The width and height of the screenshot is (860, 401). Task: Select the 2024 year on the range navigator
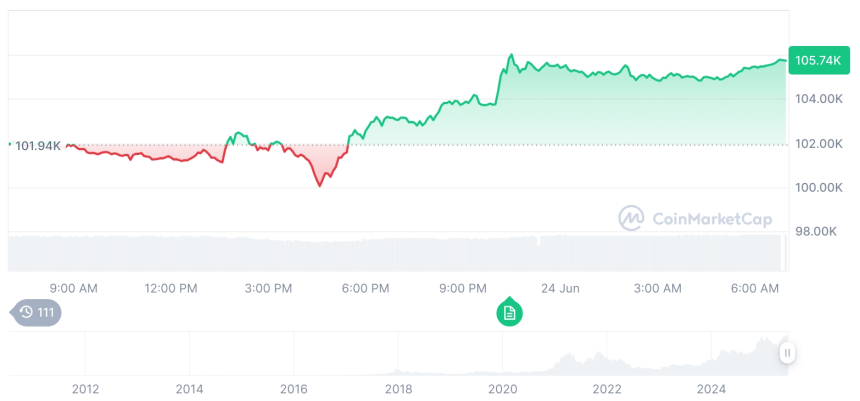pyautogui.click(x=711, y=388)
